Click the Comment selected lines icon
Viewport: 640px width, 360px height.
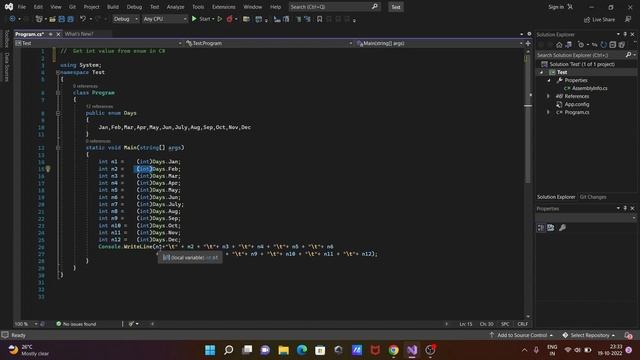(x=298, y=19)
